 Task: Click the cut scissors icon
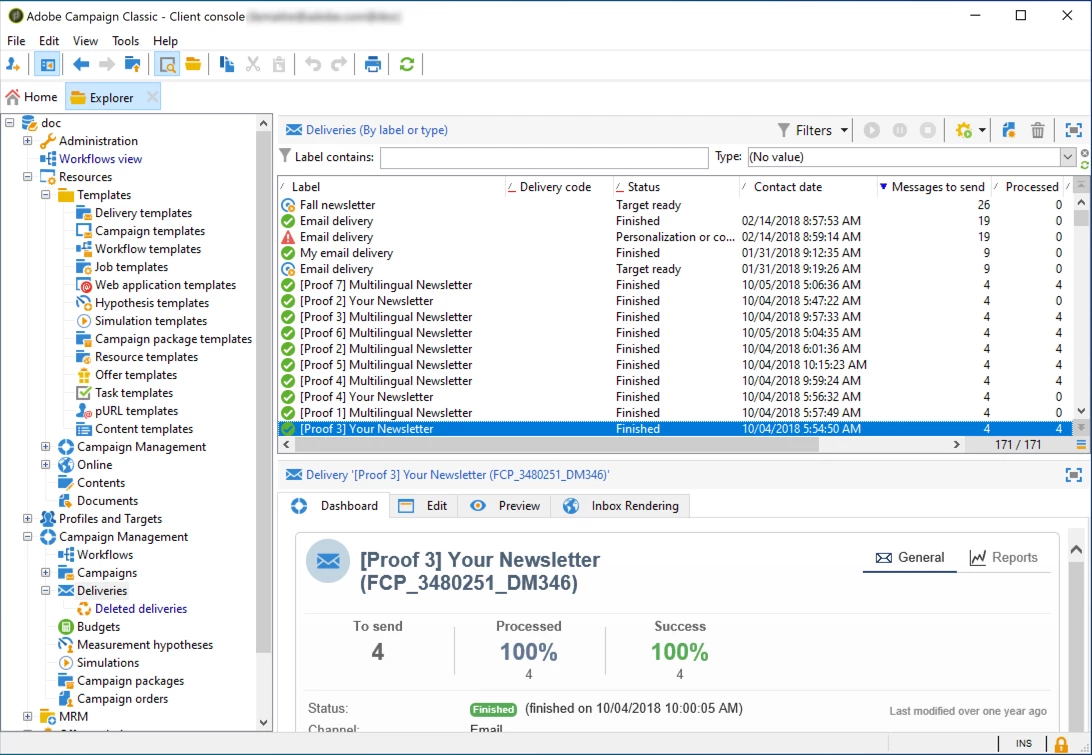tap(253, 65)
